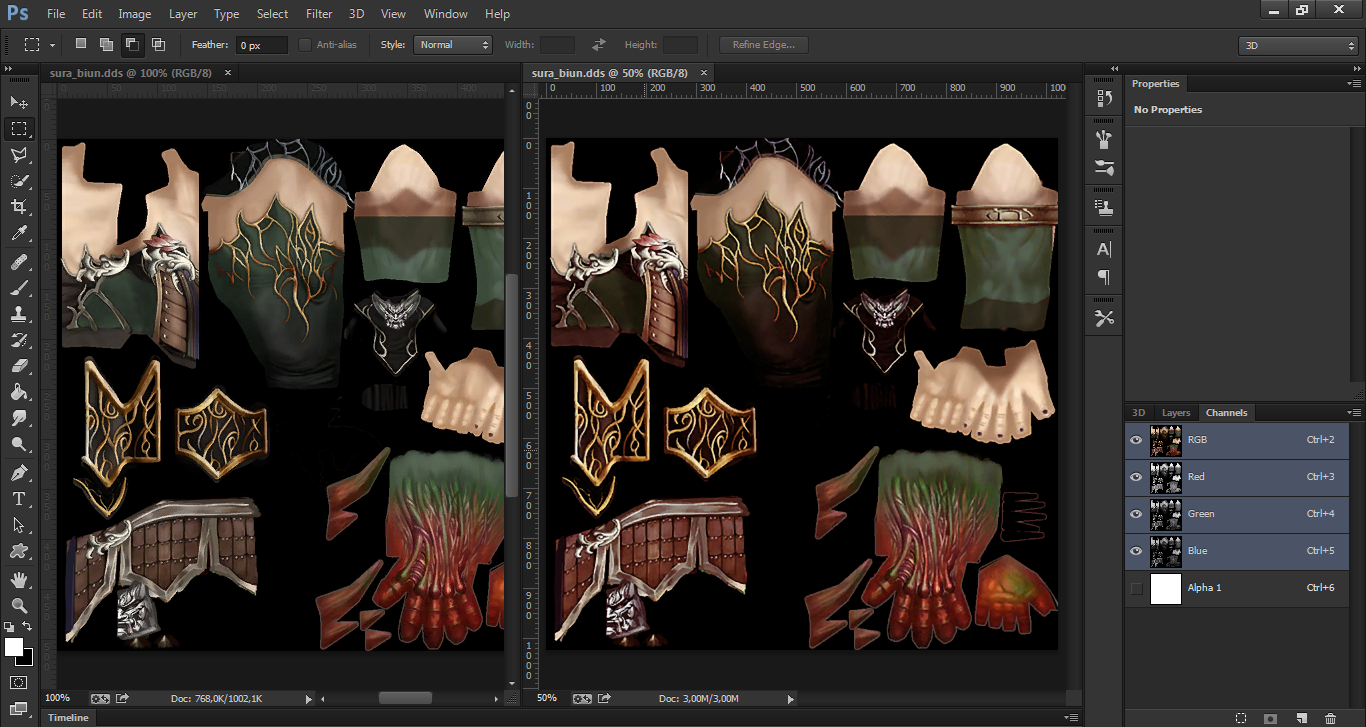The width and height of the screenshot is (1366, 727).
Task: Open the Character panel icon
Action: [x=1104, y=250]
